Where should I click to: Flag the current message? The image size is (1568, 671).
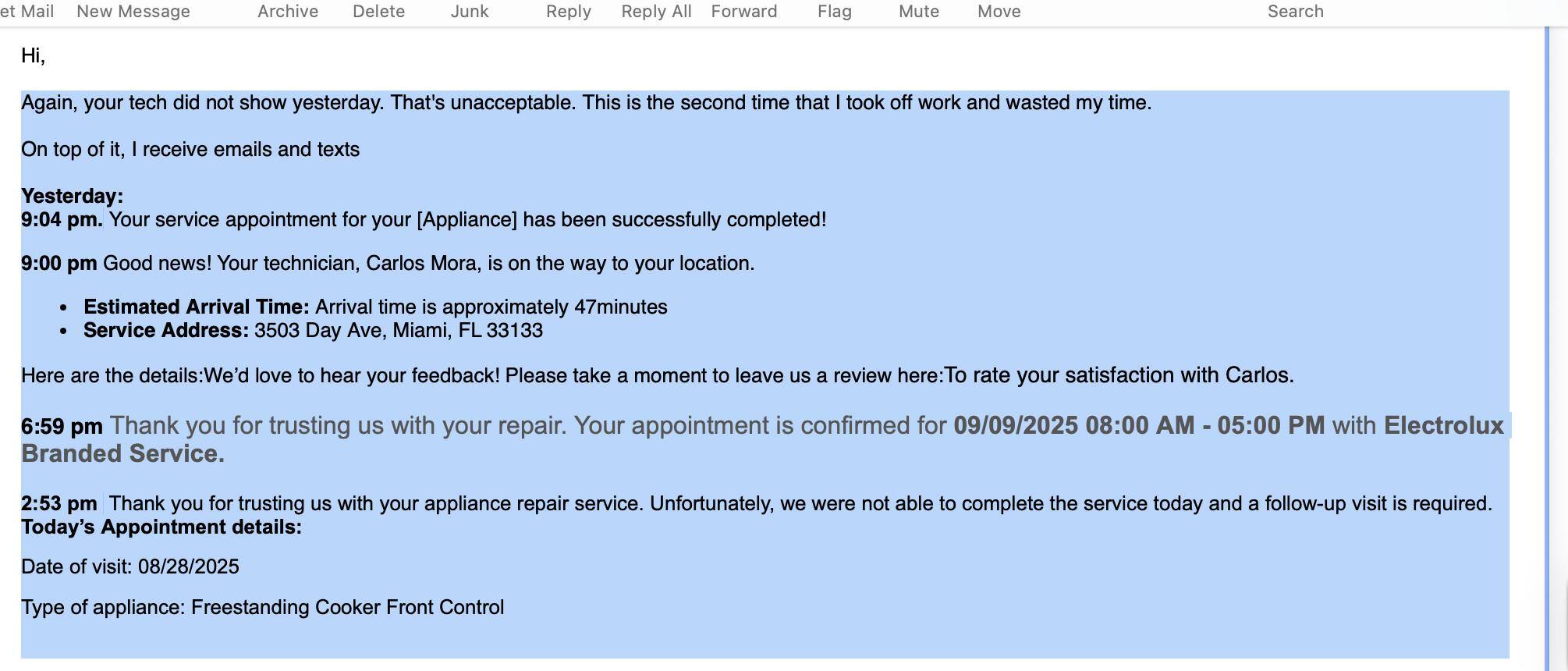pos(834,11)
